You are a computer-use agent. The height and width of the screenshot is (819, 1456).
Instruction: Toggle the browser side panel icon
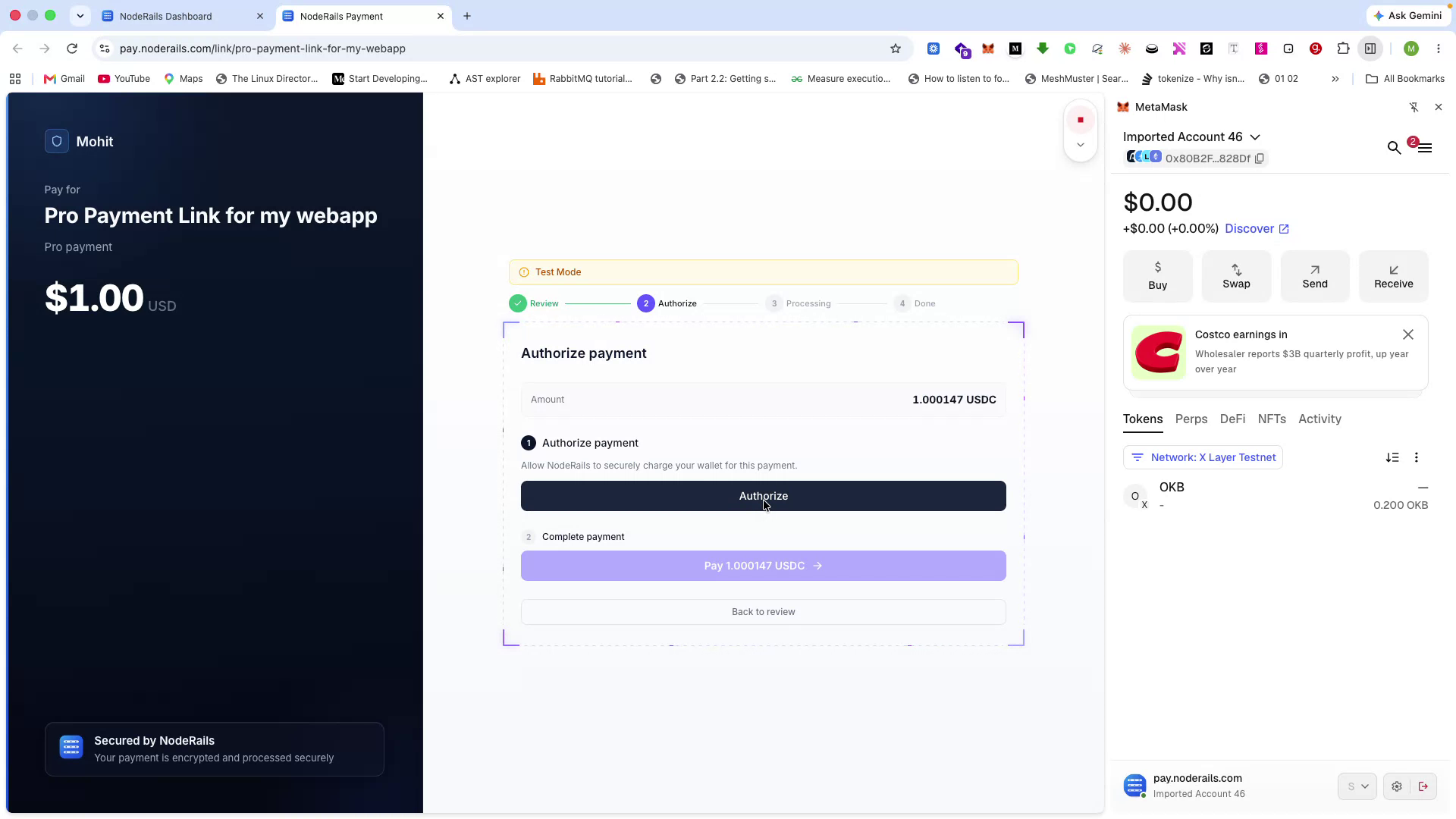click(1370, 49)
